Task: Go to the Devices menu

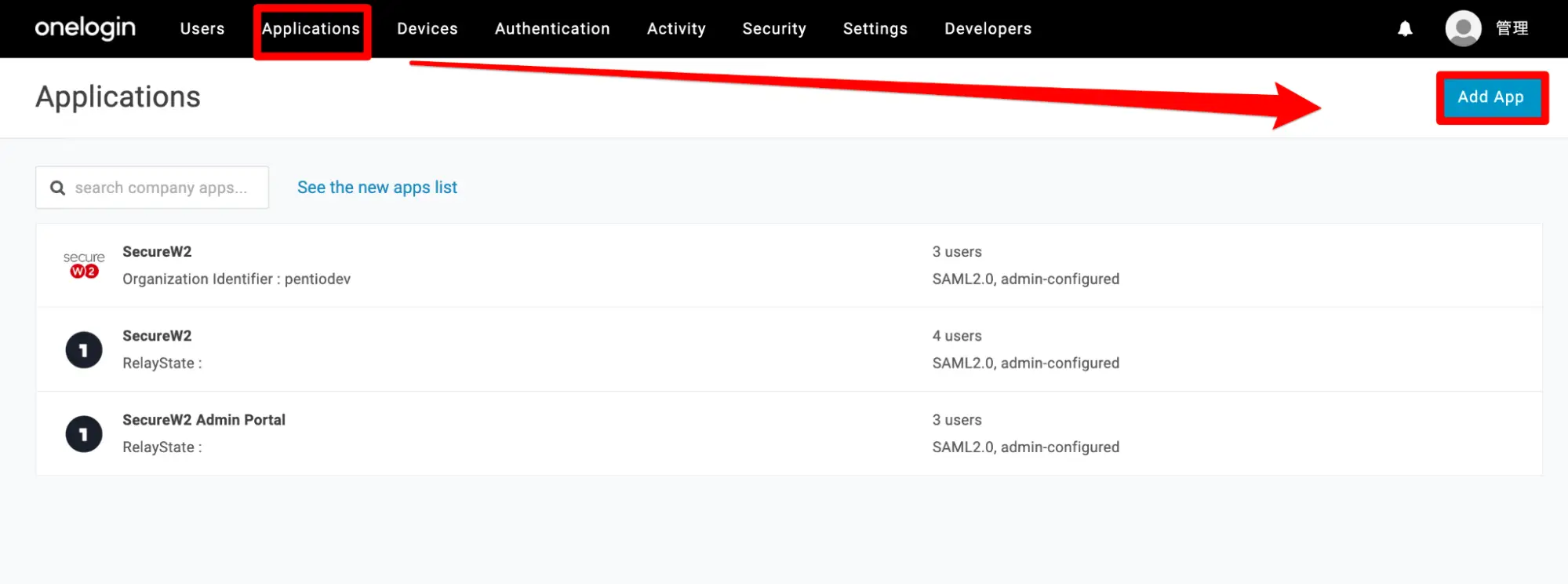Action: coord(427,29)
